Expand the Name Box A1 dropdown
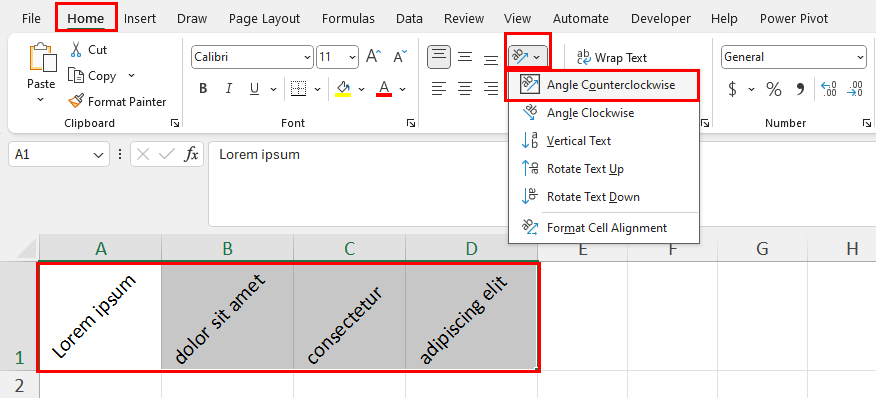The height and width of the screenshot is (398, 876). 99,155
